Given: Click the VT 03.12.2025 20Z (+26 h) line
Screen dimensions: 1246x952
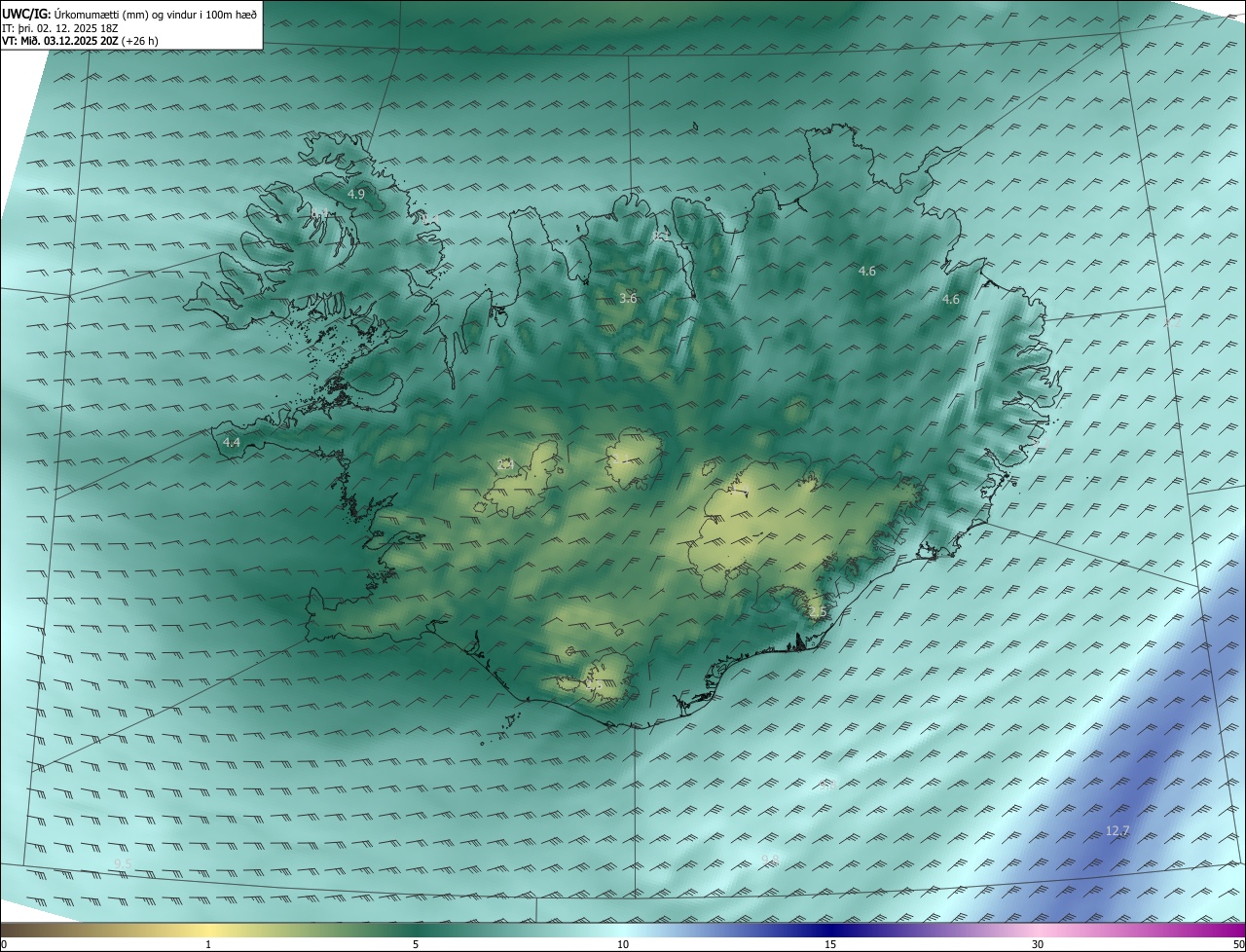Looking at the screenshot, I should point(80,41).
